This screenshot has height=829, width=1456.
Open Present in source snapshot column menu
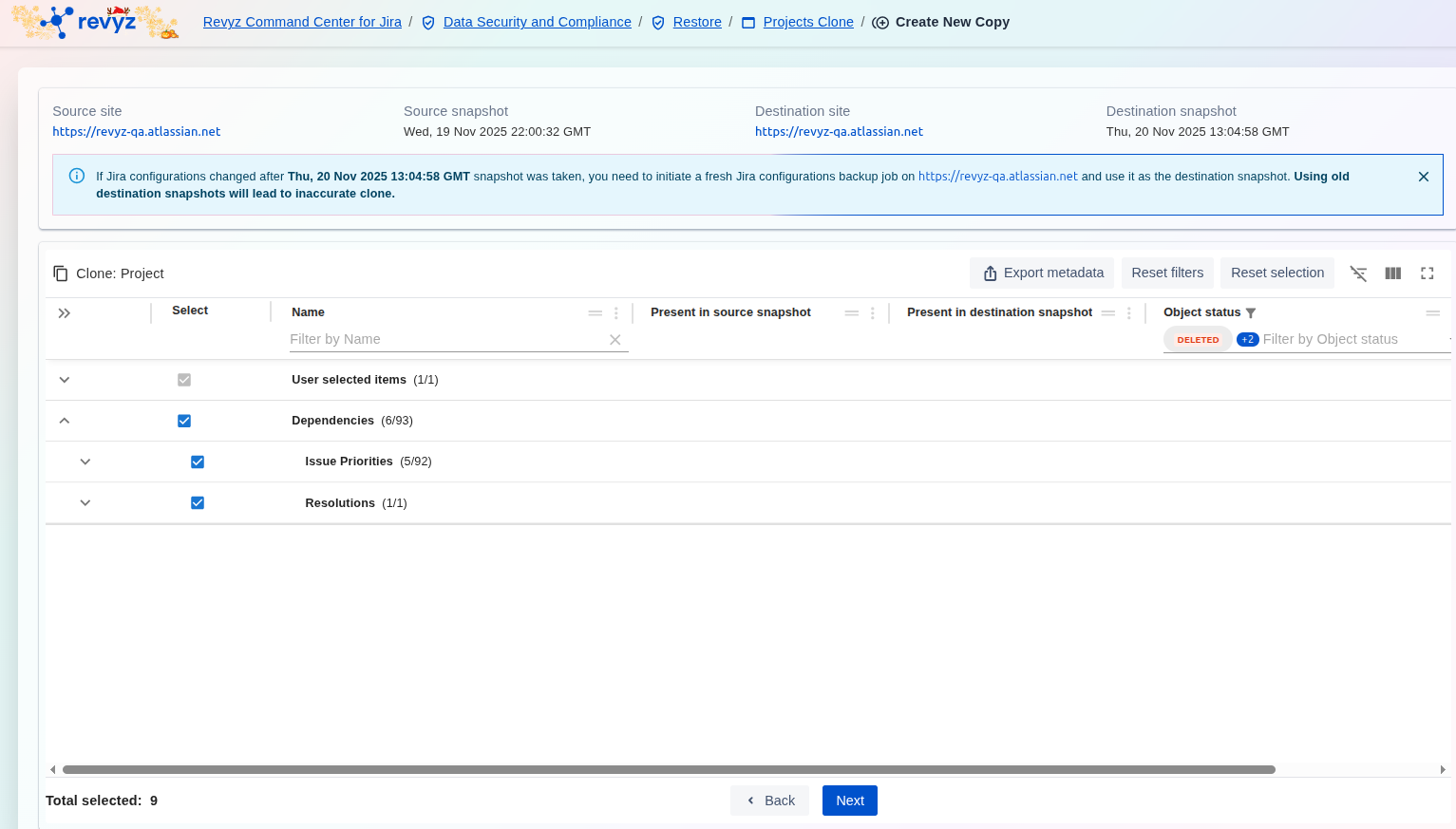873,313
